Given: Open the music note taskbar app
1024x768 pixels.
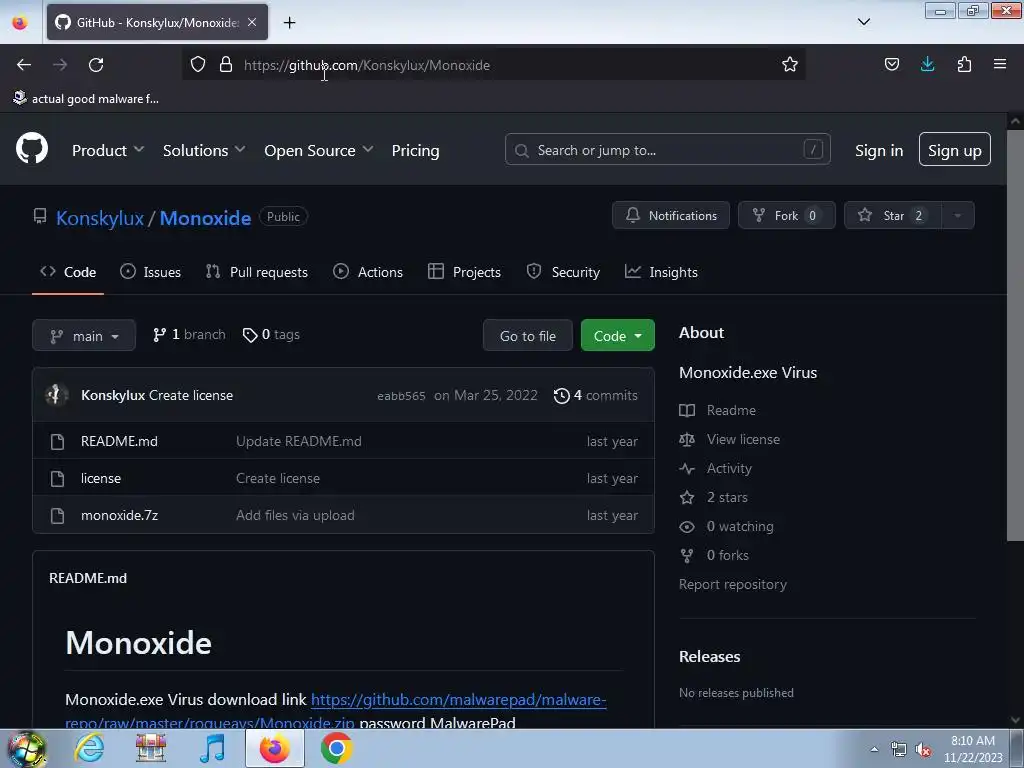Looking at the screenshot, I should coord(212,748).
